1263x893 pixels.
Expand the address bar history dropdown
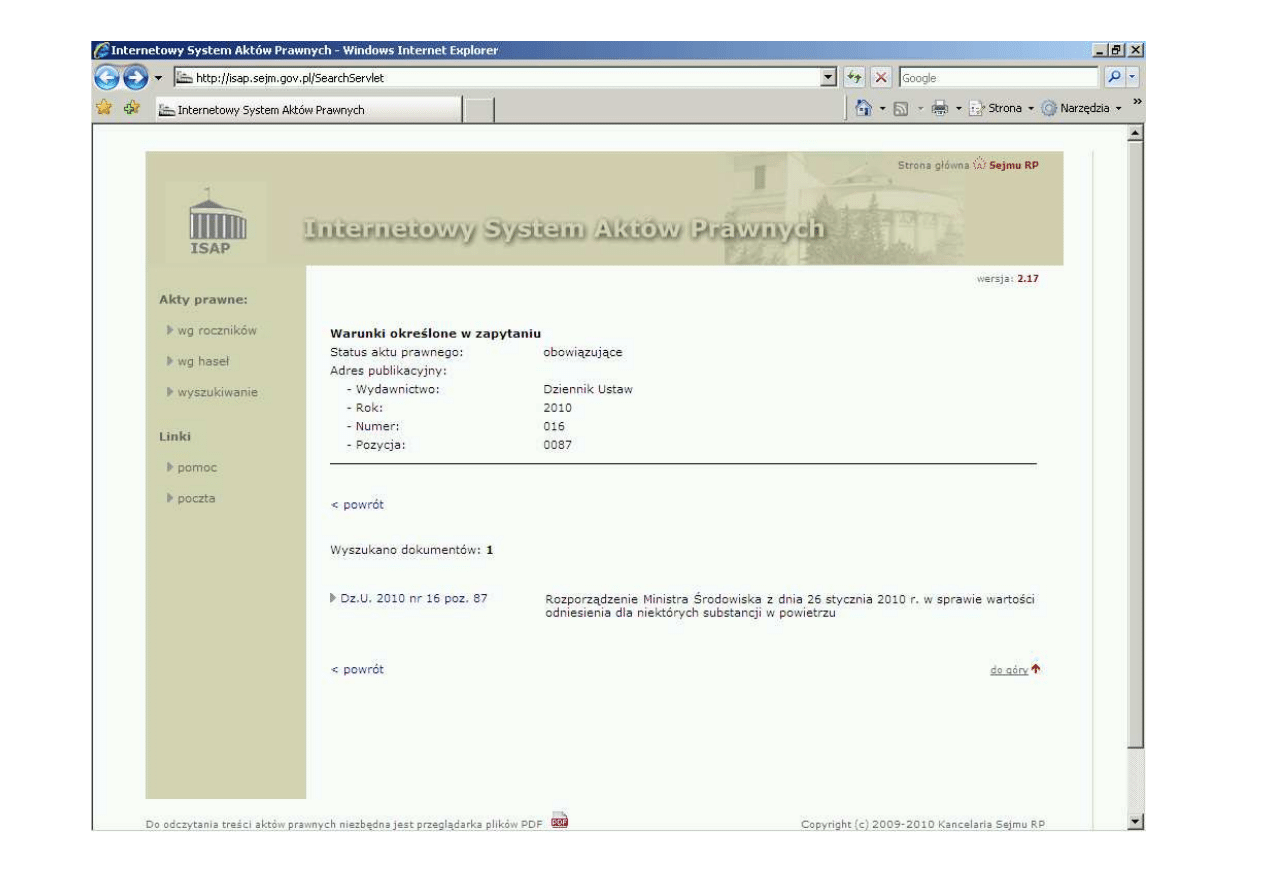(827, 78)
